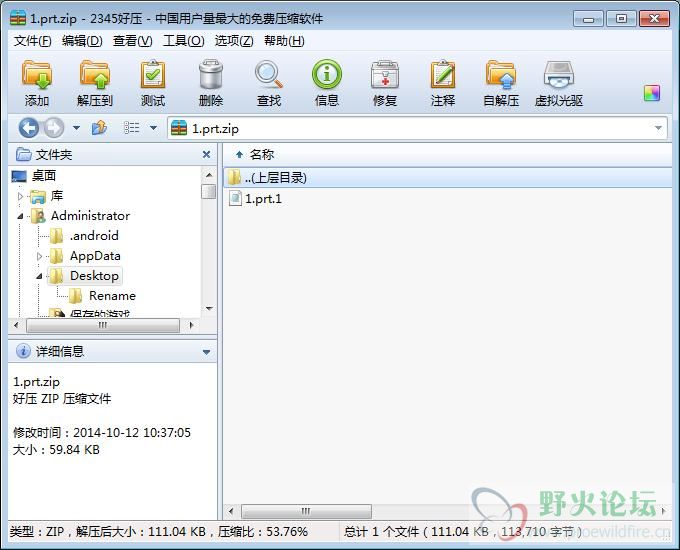
Task: Open view mode dropdown arrow
Action: (x=153, y=128)
